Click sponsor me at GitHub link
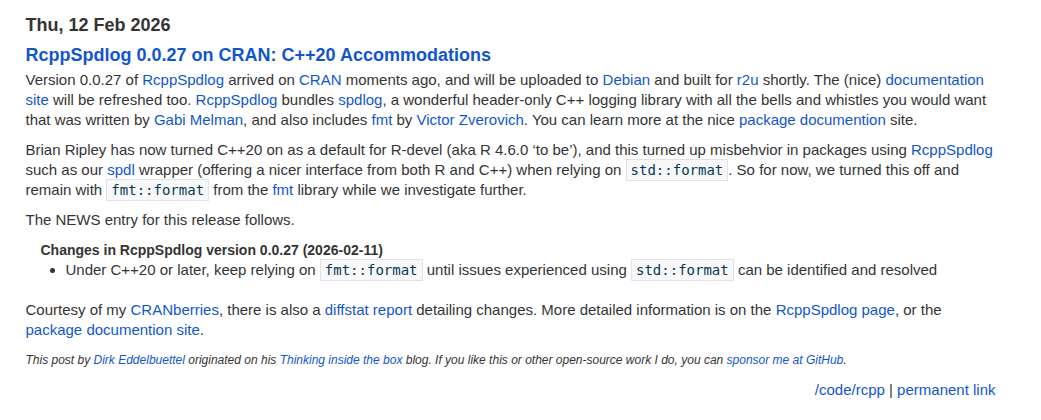 [x=786, y=360]
